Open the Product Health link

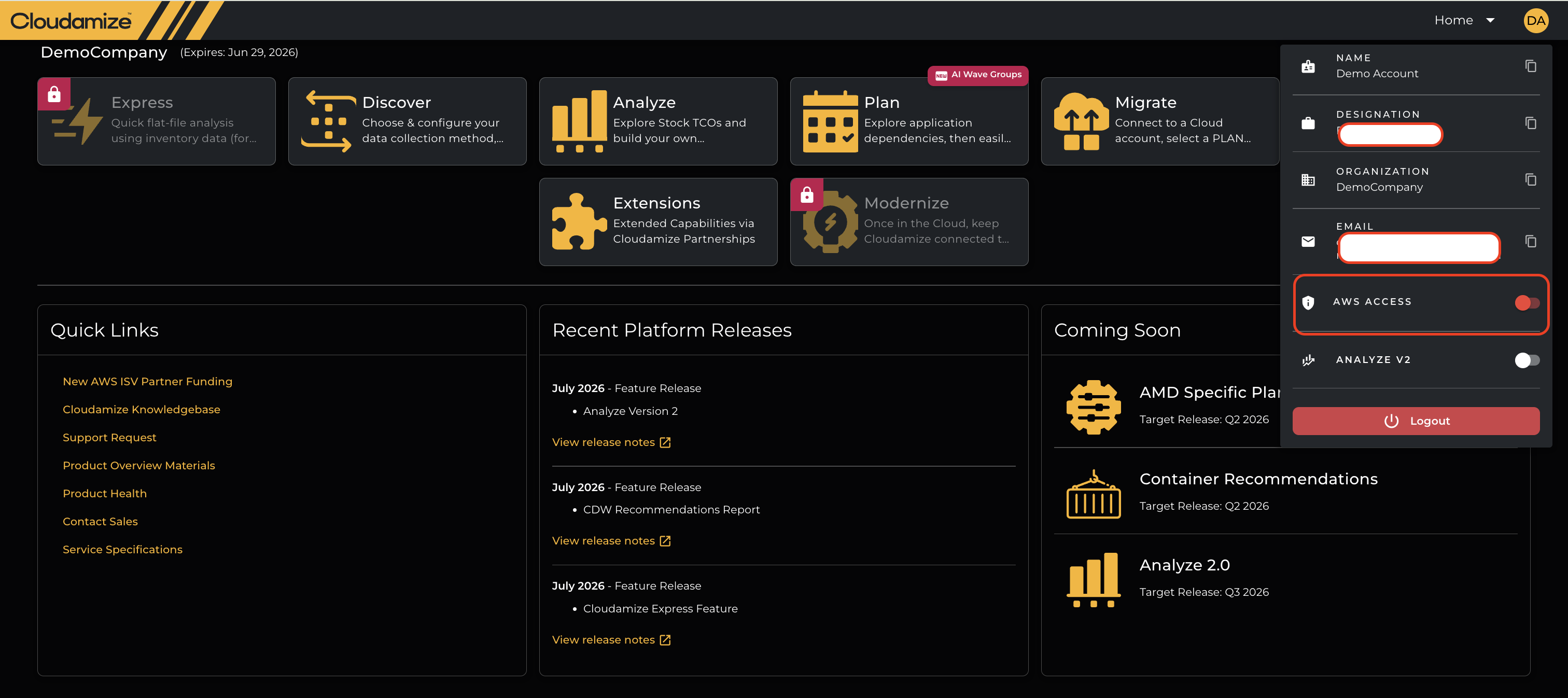[x=105, y=494]
